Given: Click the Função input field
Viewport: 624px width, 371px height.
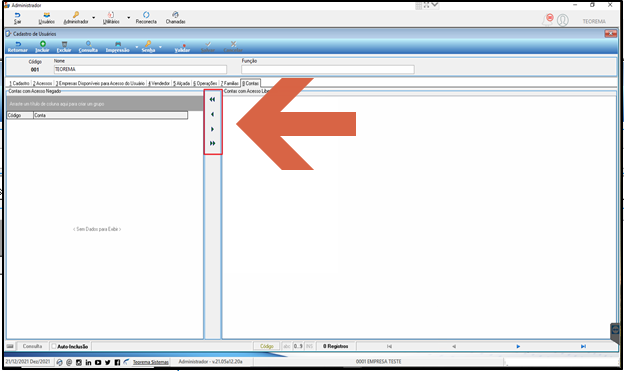Looking at the screenshot, I should 328,69.
